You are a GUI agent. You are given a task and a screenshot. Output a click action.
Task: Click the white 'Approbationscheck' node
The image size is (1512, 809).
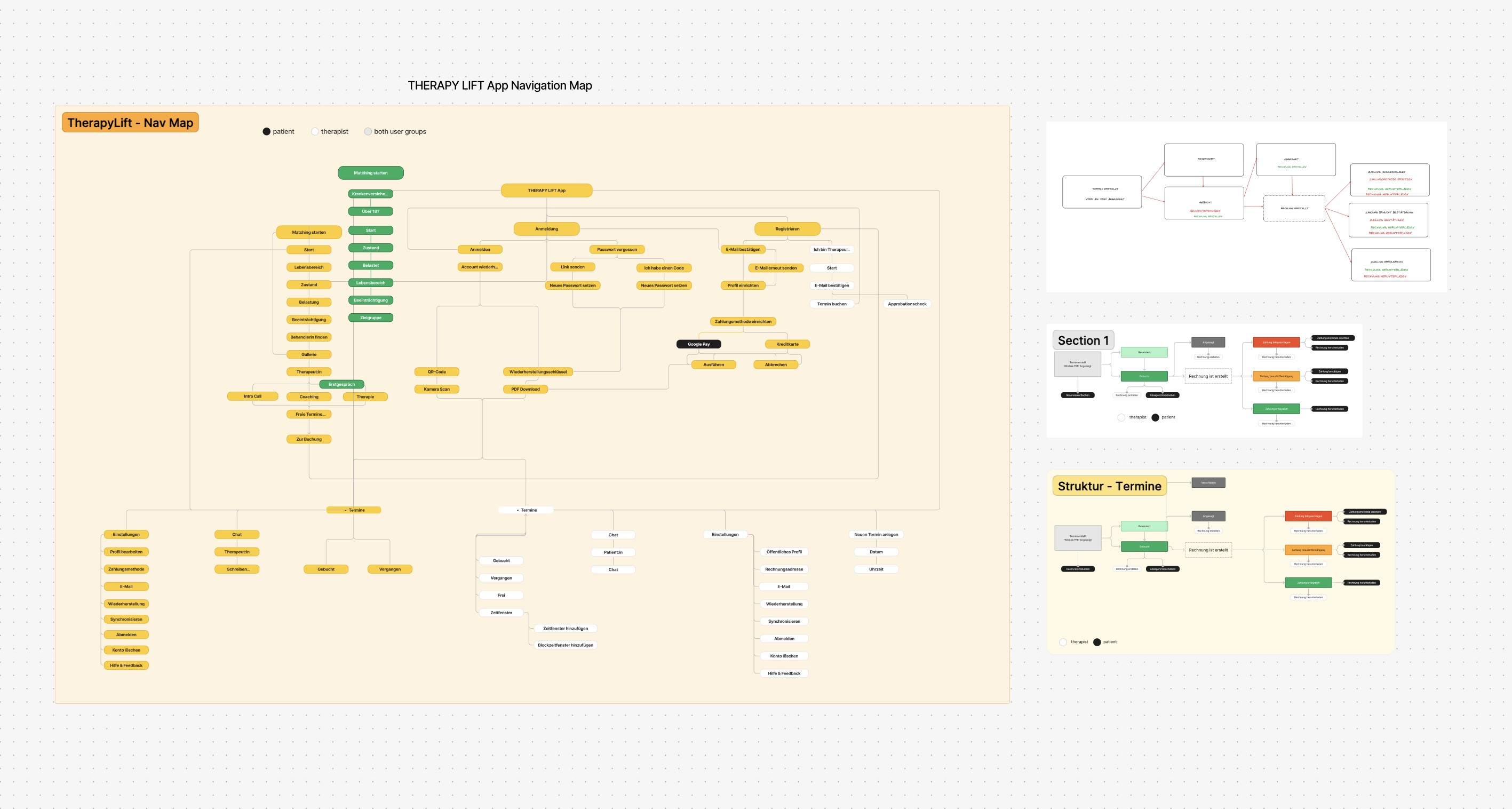coord(907,304)
